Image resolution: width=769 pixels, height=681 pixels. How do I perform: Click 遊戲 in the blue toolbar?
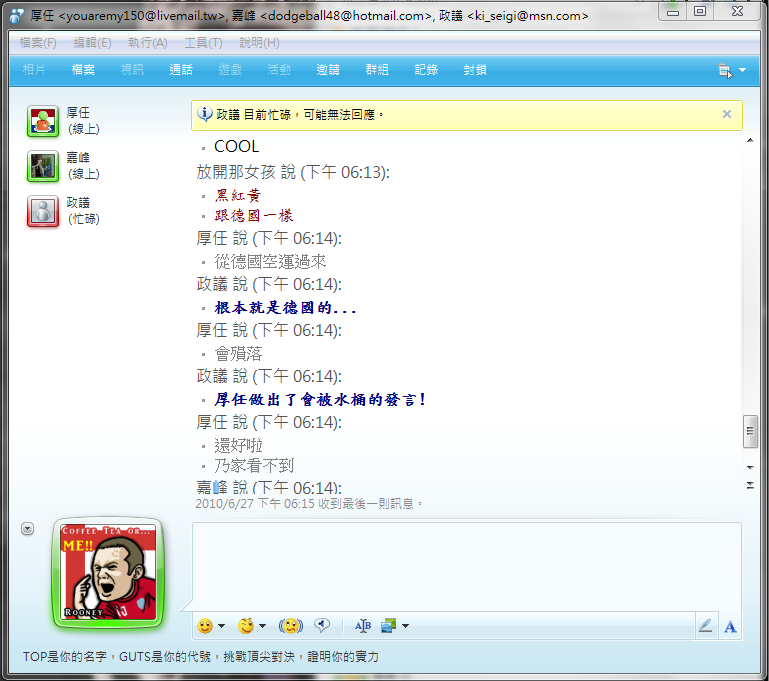(230, 70)
